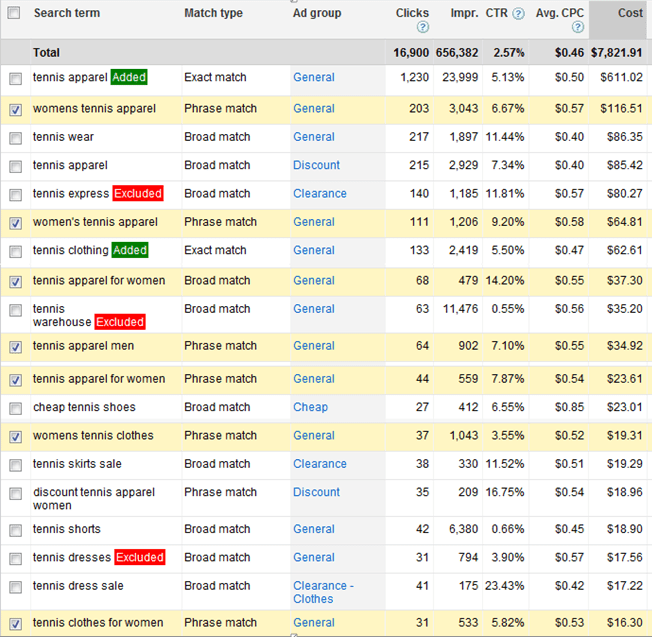
Task: Check the tennis clothing row checkbox
Action: click(15, 251)
